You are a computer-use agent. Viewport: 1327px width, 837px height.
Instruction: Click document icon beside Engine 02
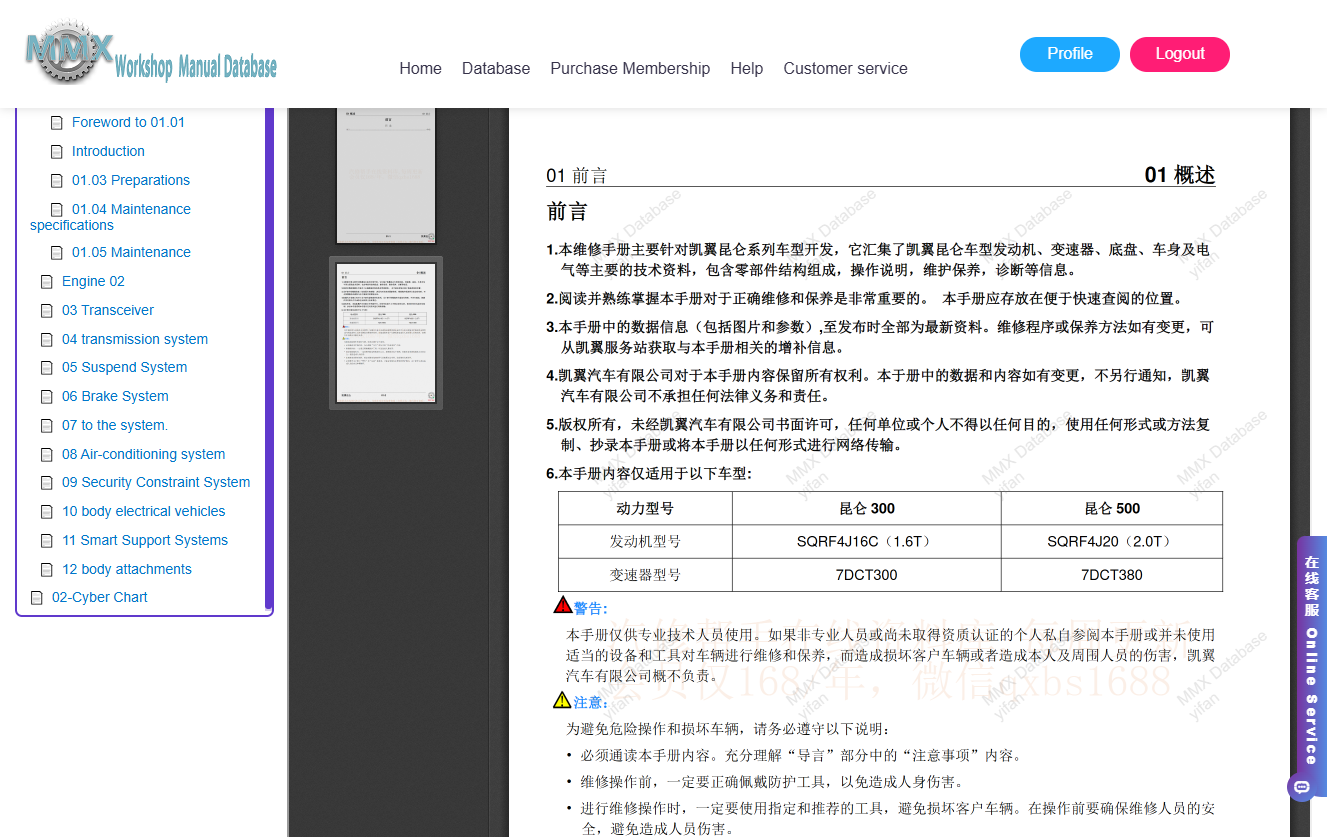coord(47,282)
